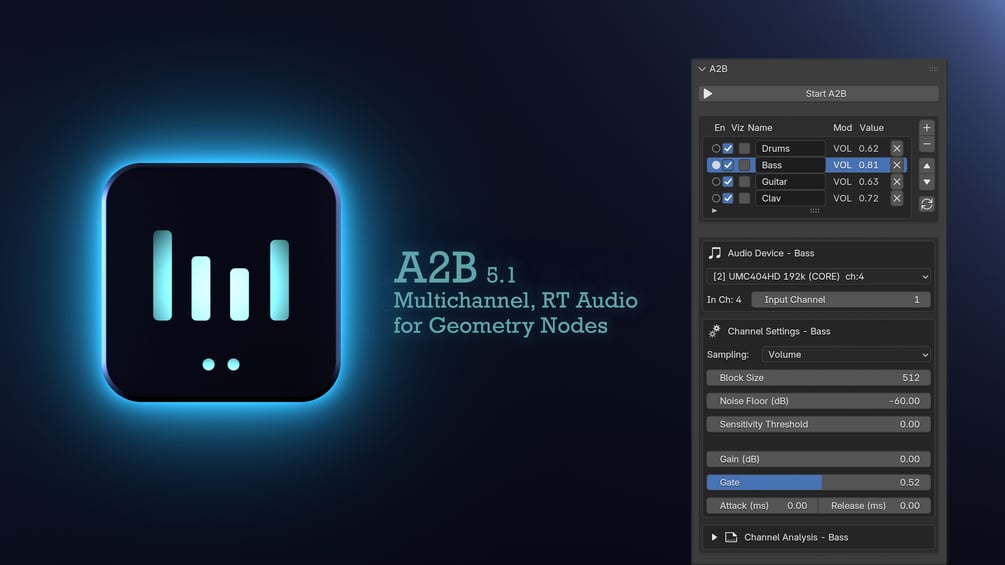
Task: Select the Drums channel radio button
Action: (x=716, y=148)
